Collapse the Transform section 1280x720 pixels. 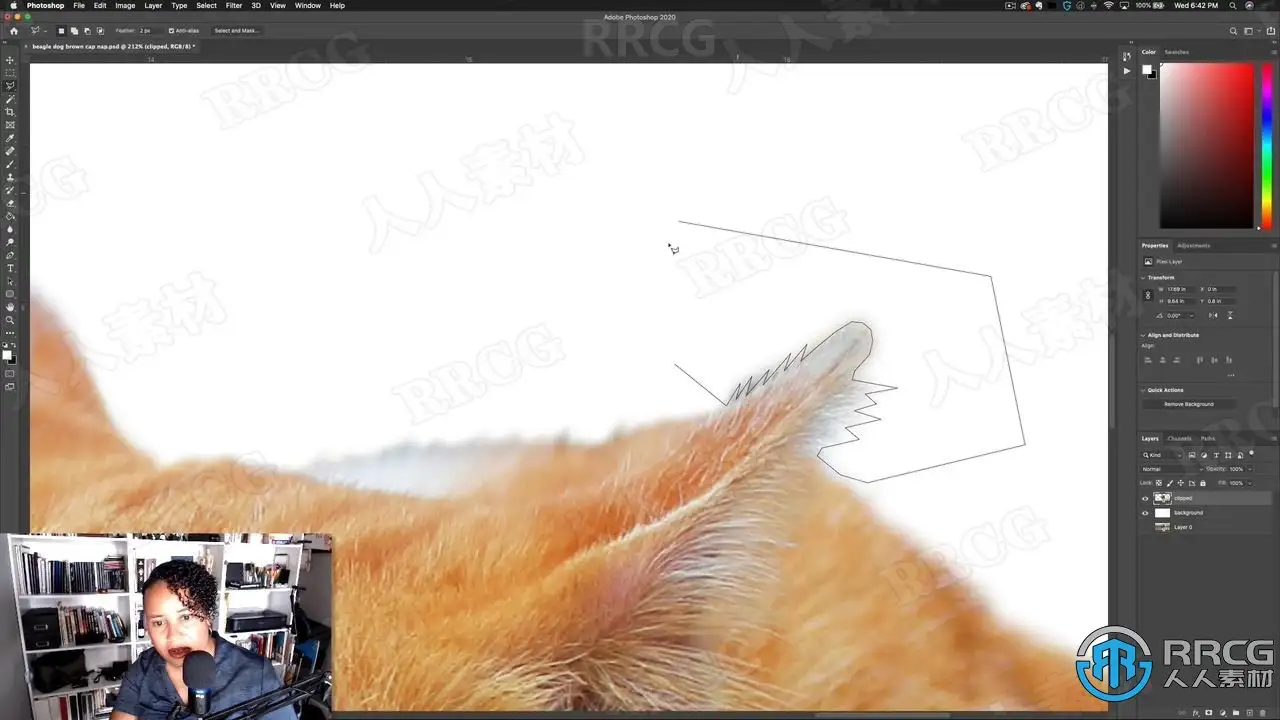(1144, 278)
